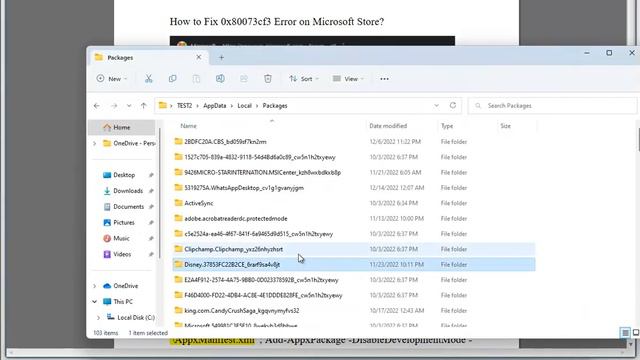Open Desktop in Quick access

click(x=124, y=175)
